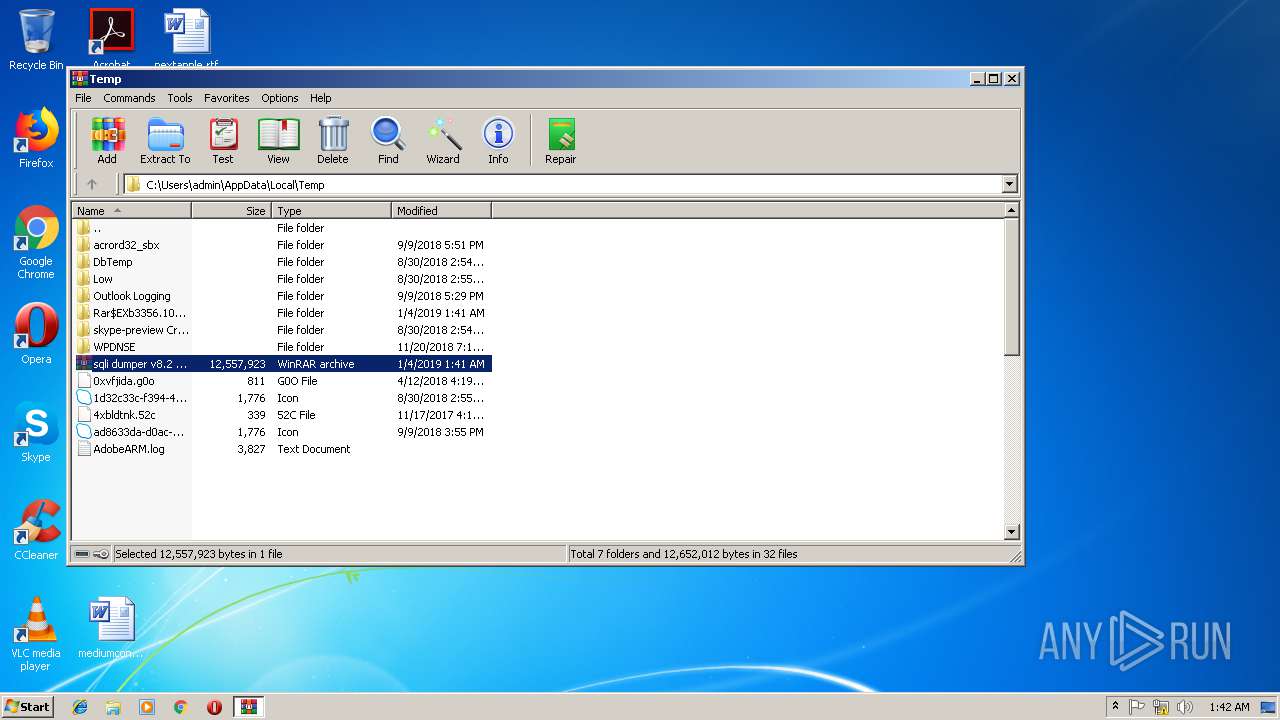Launch the Wizard tool

pos(443,140)
